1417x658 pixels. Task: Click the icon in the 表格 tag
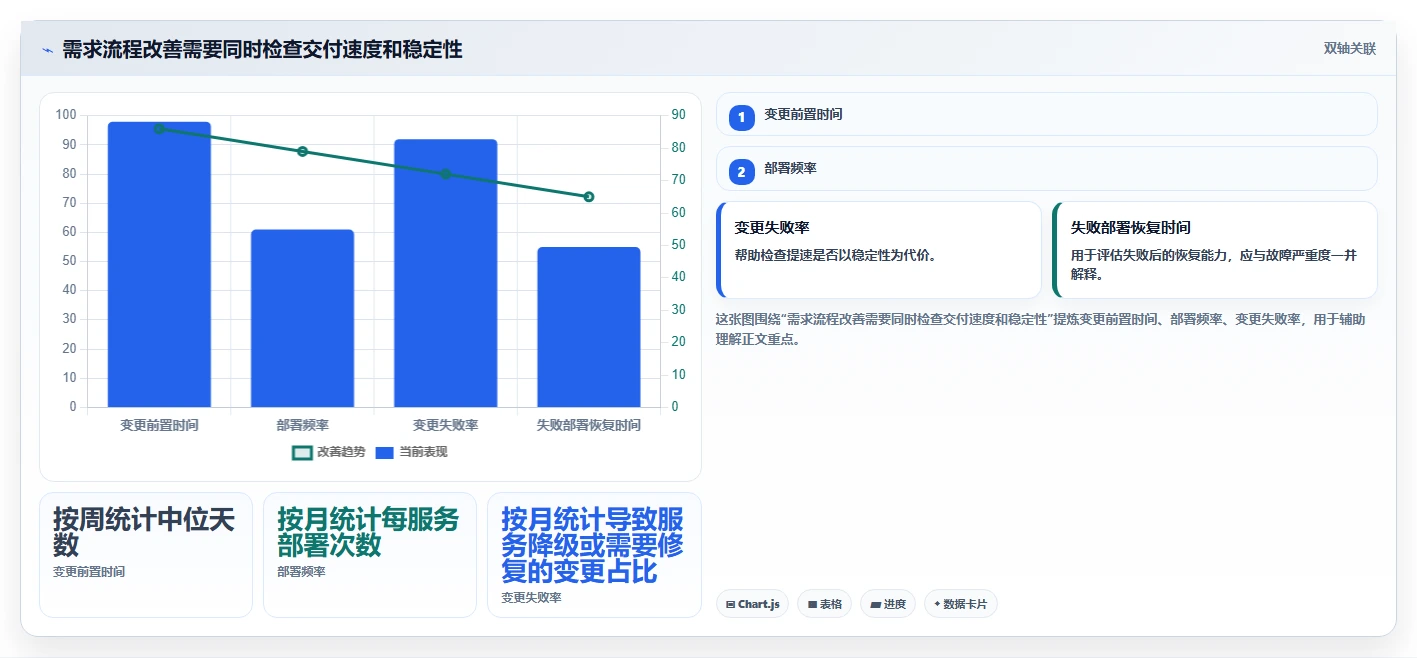click(812, 604)
